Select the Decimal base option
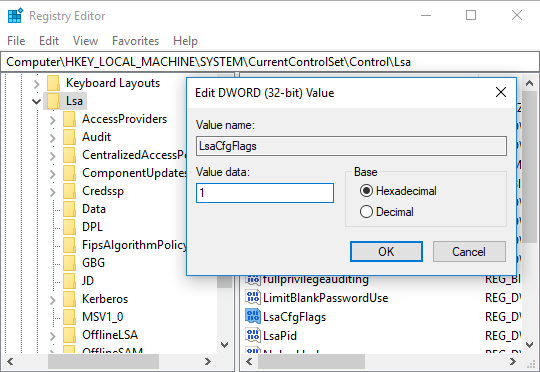 (x=366, y=211)
